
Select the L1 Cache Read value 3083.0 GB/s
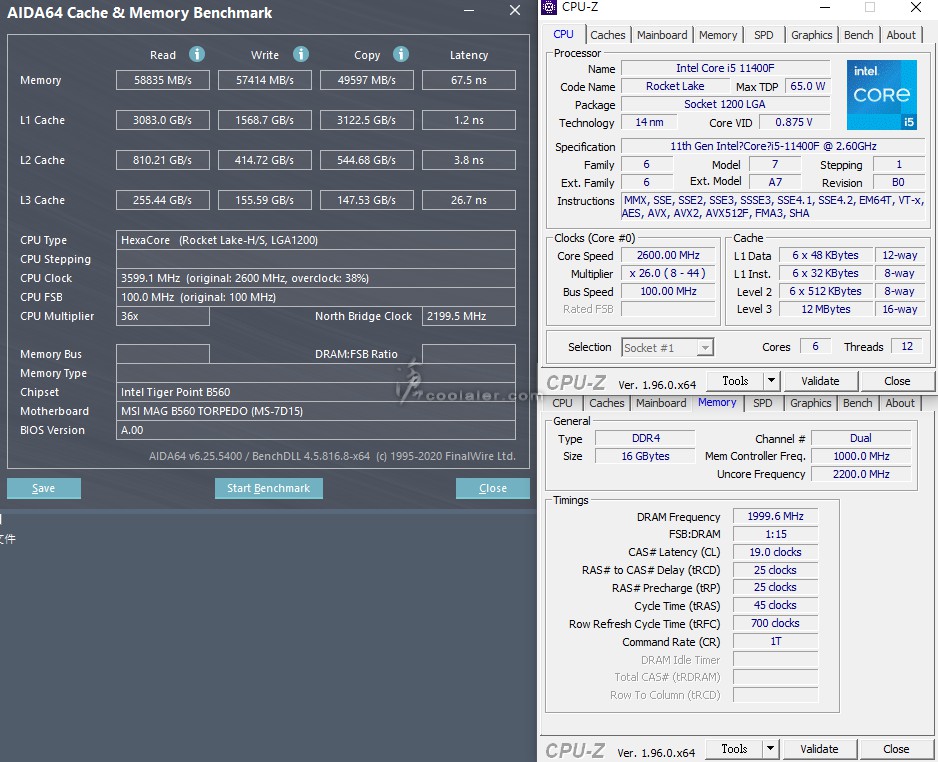point(163,120)
